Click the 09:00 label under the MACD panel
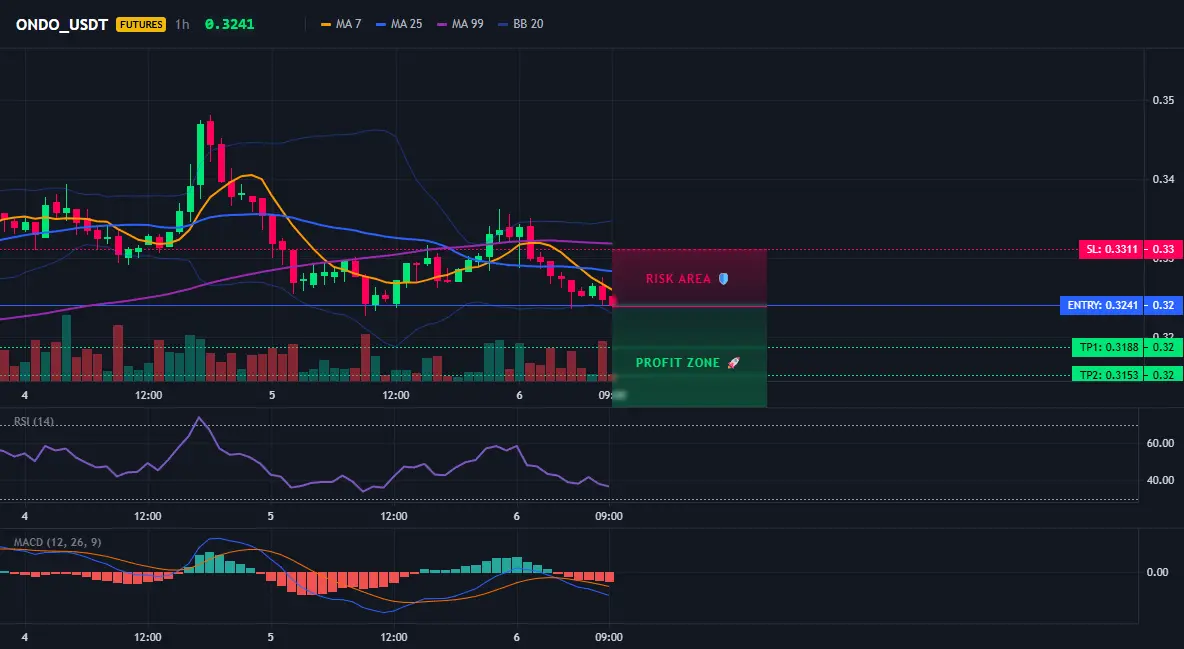Viewport: 1184px width, 649px height. (609, 637)
